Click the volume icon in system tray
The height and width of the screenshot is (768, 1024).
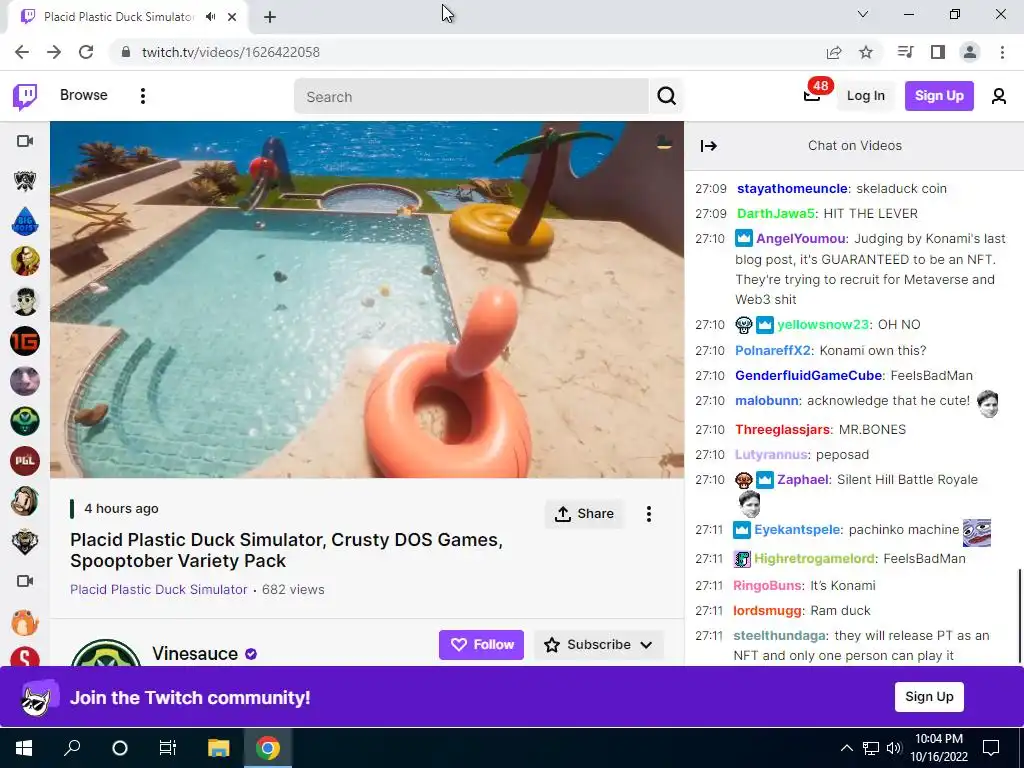tap(894, 748)
